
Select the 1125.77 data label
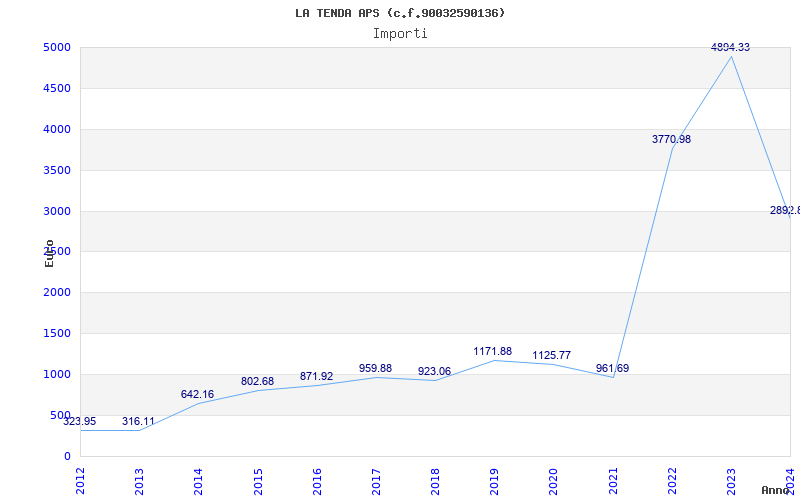pos(552,355)
